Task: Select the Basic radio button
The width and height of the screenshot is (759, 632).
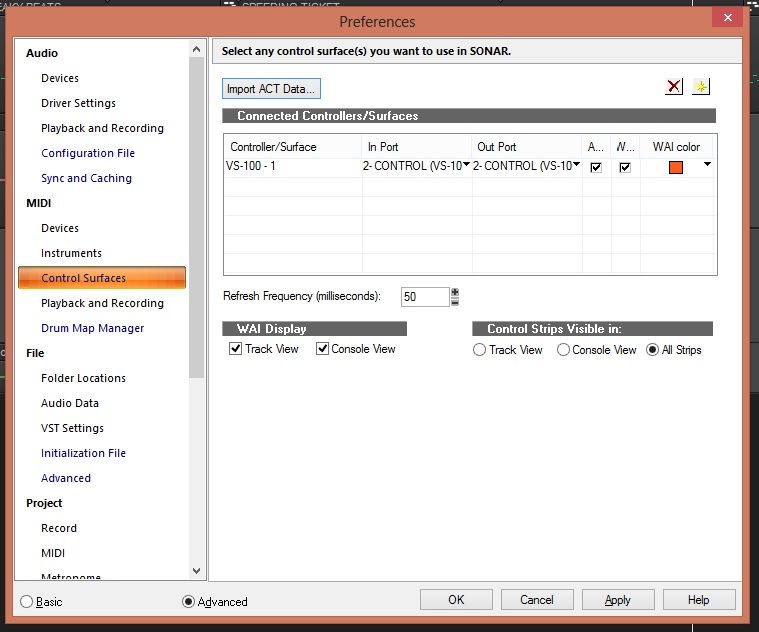Action: pos(27,601)
